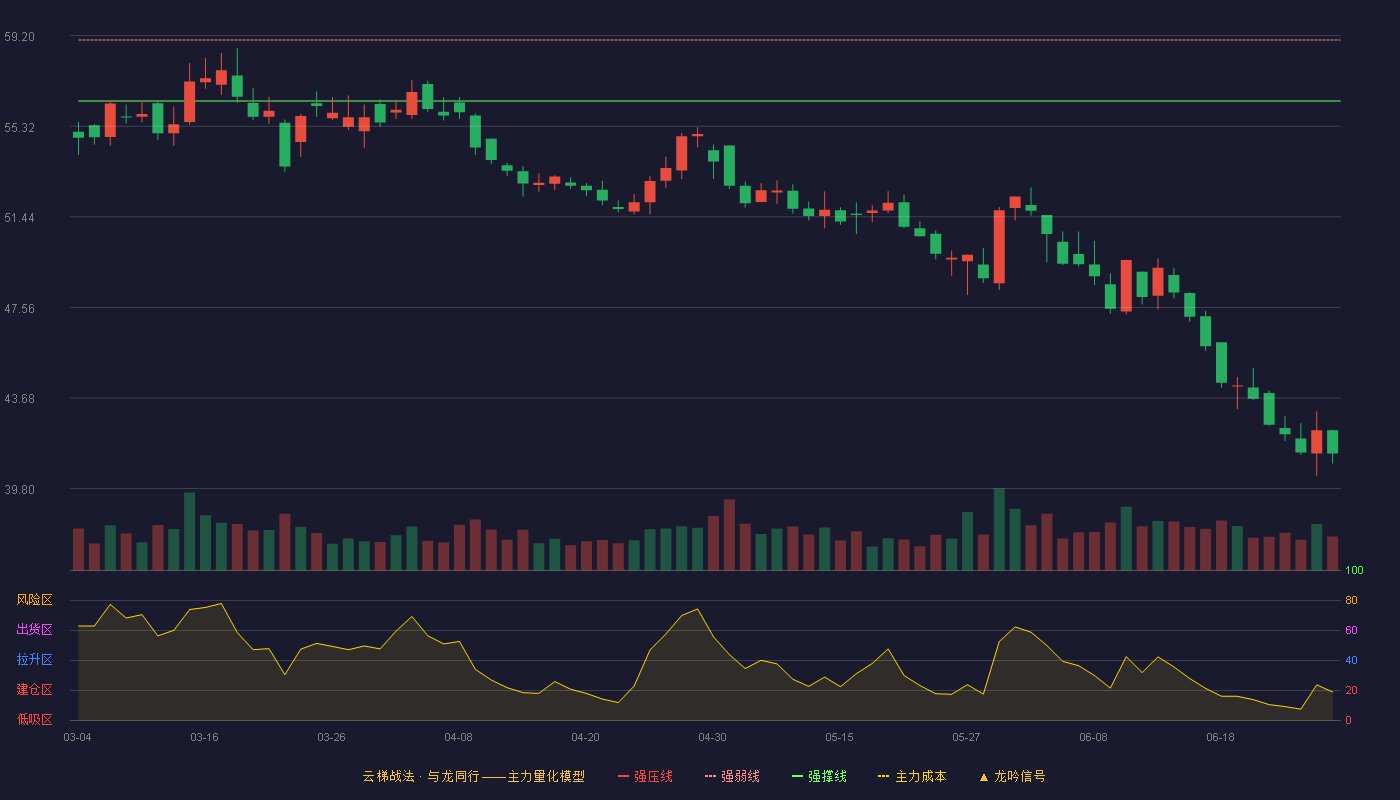Toggle the 强撑线 legend entry
This screenshot has width=1400, height=800.
(819, 776)
